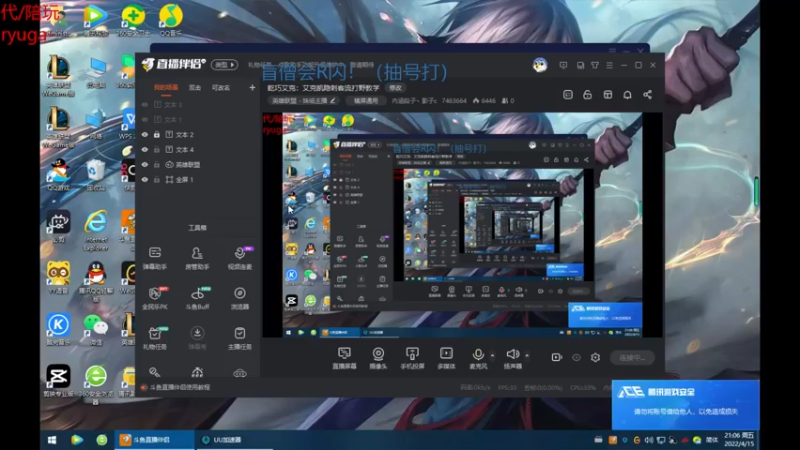This screenshot has width=800, height=450.
Task: Switch to the scene tab after 我的场景
Action: tap(194, 88)
